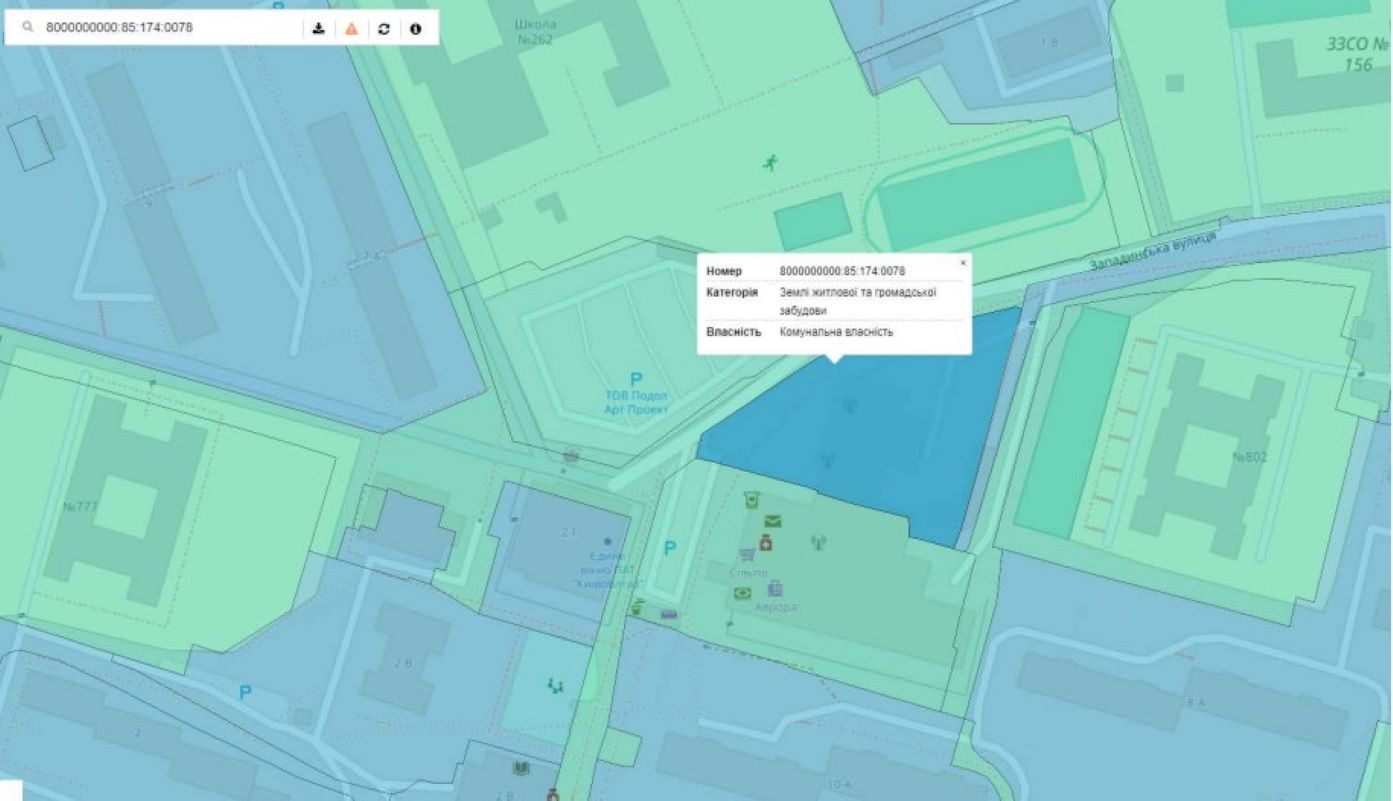1393x801 pixels.
Task: Click the cadastral number search field
Action: pyautogui.click(x=168, y=28)
